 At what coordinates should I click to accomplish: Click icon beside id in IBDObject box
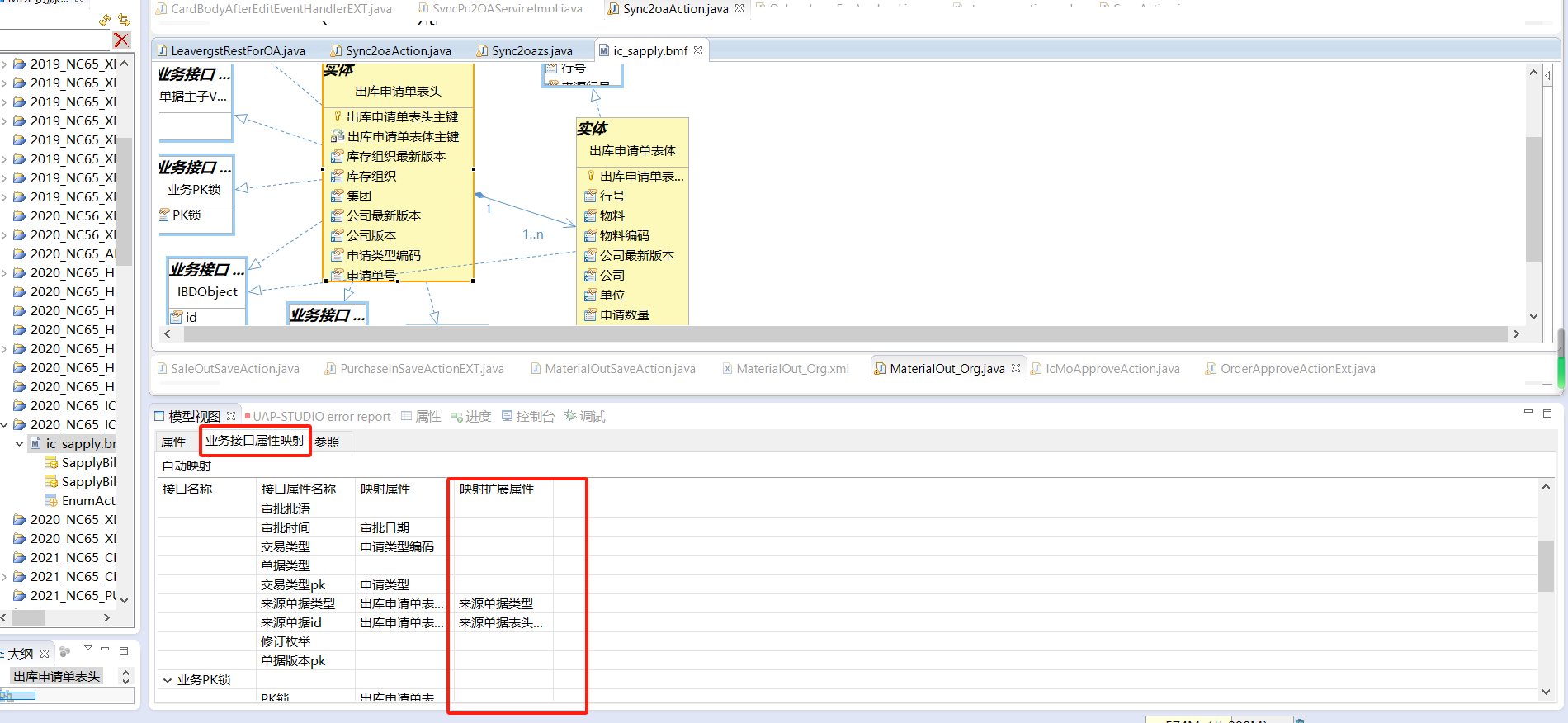point(177,317)
